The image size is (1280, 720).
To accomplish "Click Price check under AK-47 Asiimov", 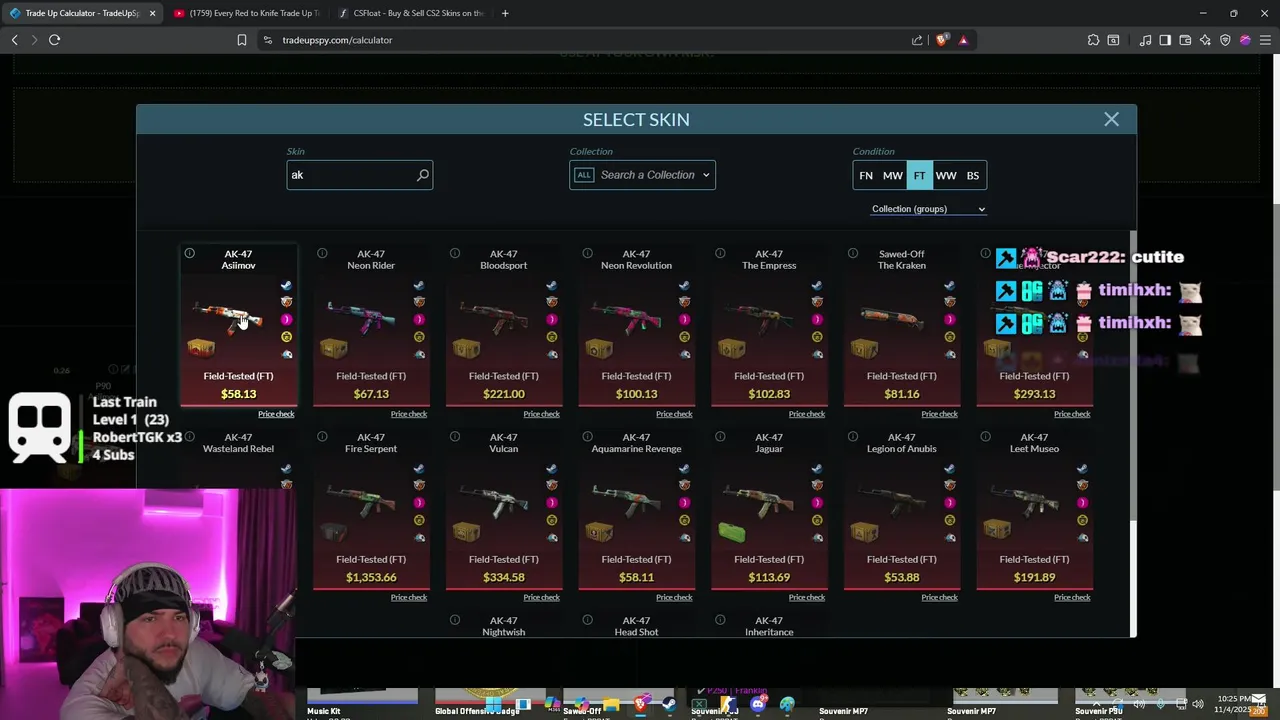I will point(276,414).
